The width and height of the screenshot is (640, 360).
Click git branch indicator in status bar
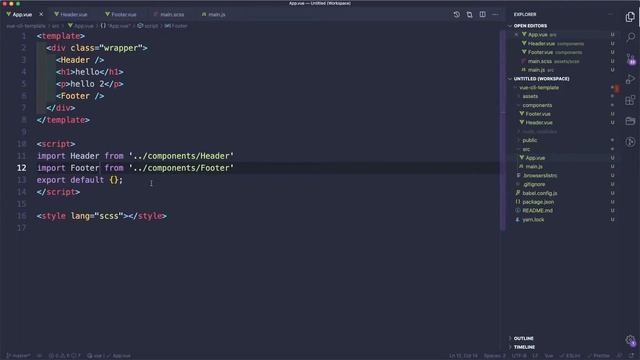point(18,356)
